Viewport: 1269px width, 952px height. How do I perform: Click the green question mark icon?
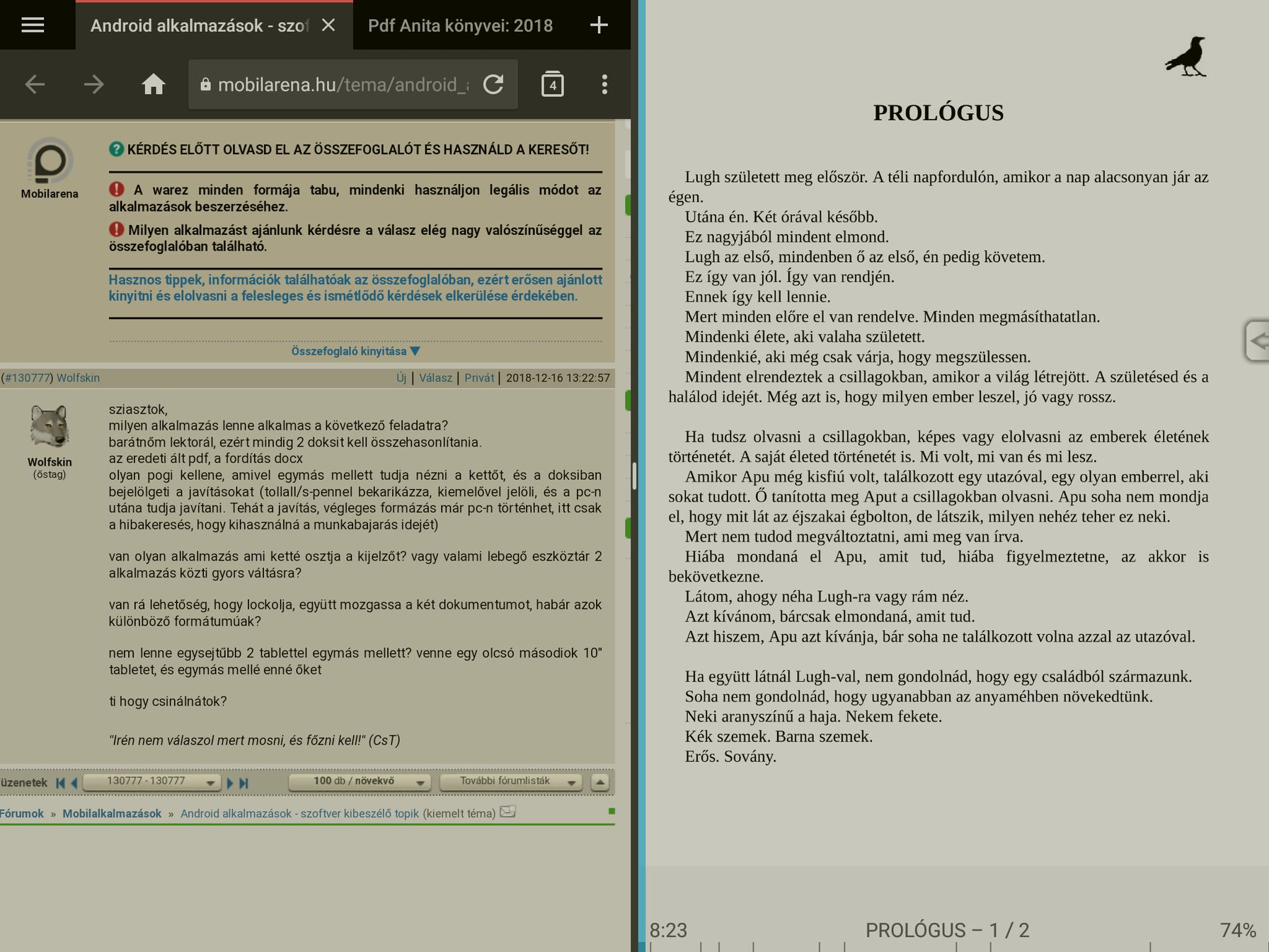[116, 149]
